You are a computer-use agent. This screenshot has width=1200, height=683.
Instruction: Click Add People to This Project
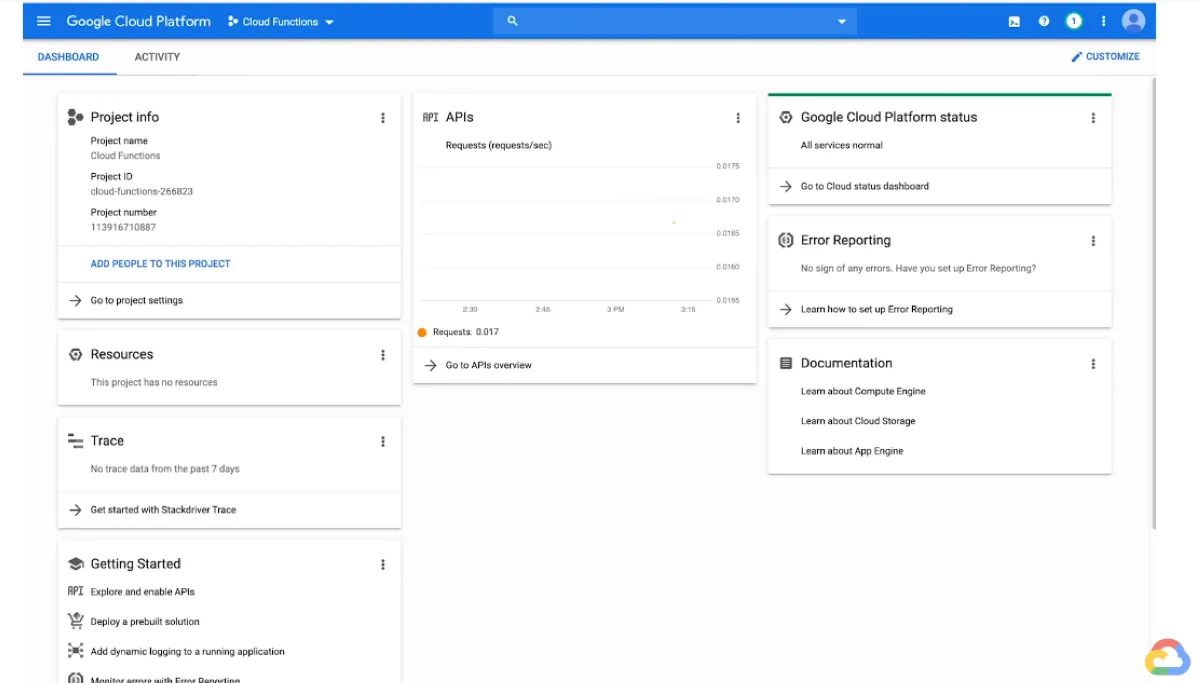click(x=160, y=264)
